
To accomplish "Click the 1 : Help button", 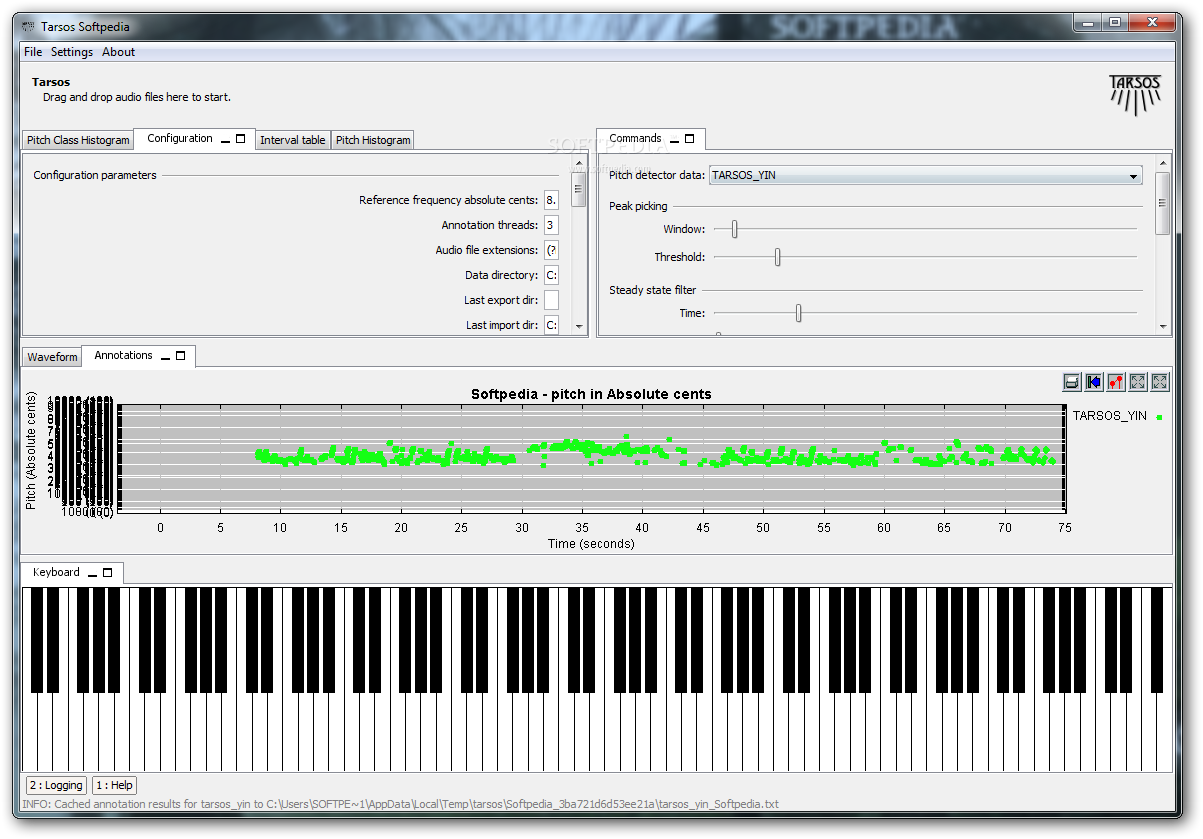I will pos(115,786).
